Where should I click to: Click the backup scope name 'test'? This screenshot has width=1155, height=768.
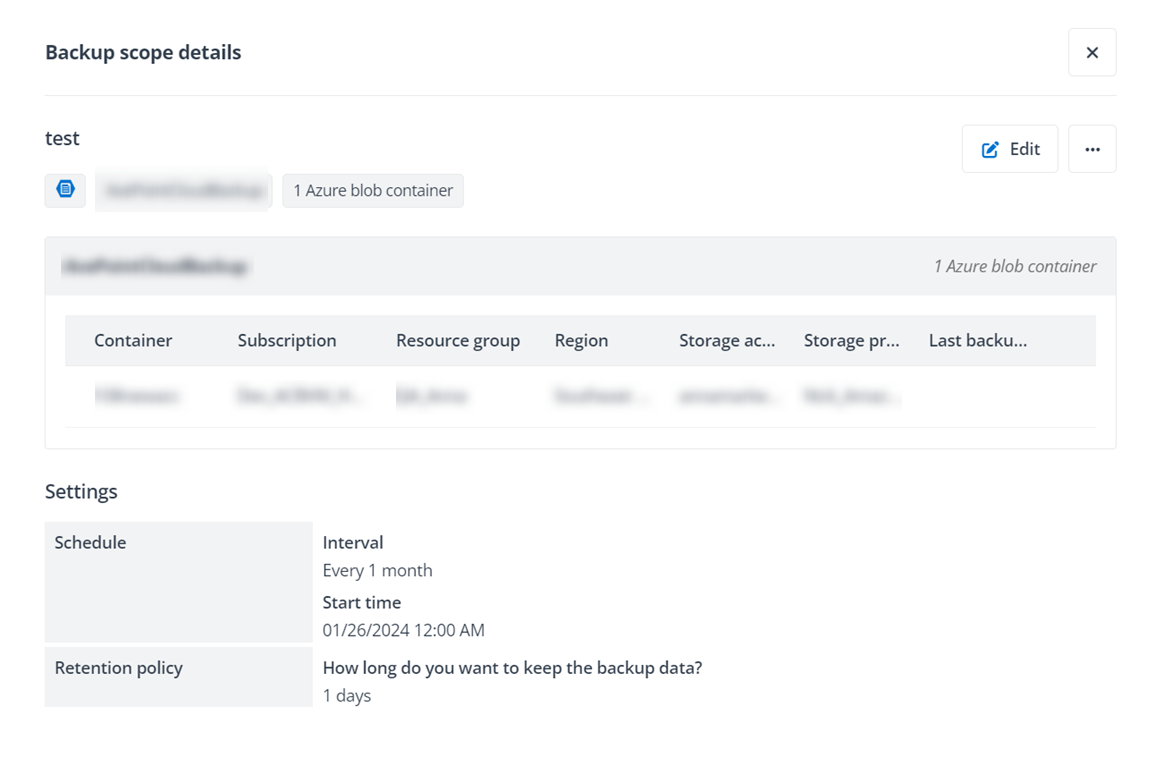coord(62,138)
